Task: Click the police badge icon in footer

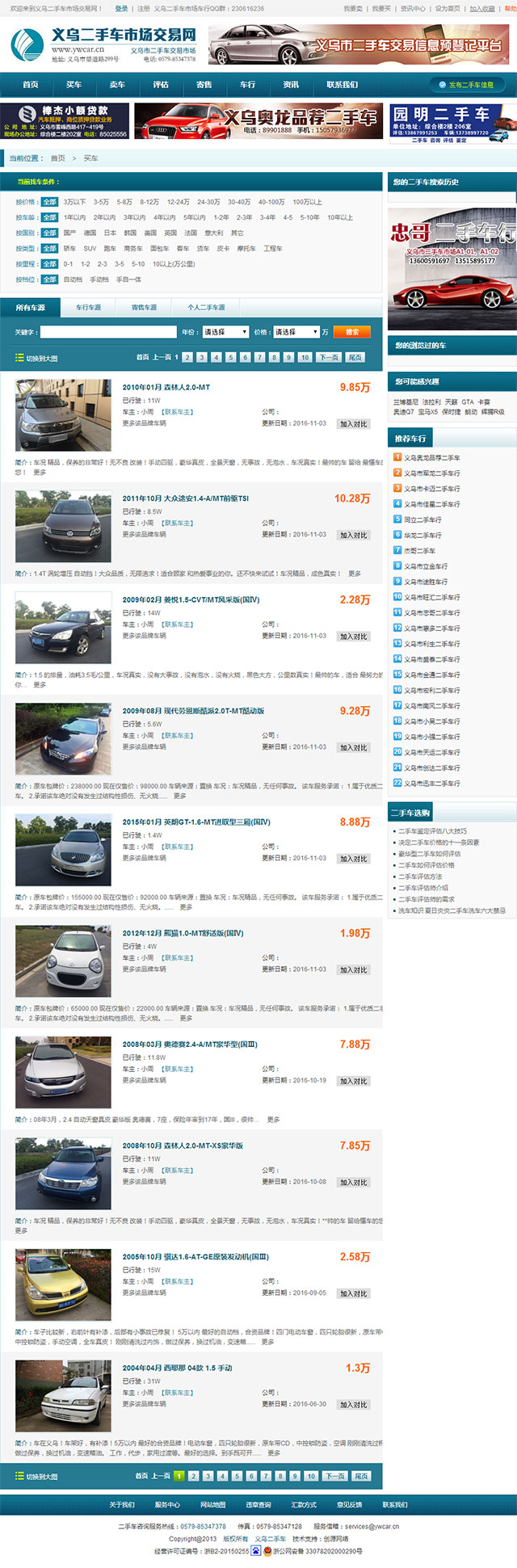Action: pyautogui.click(x=267, y=1551)
